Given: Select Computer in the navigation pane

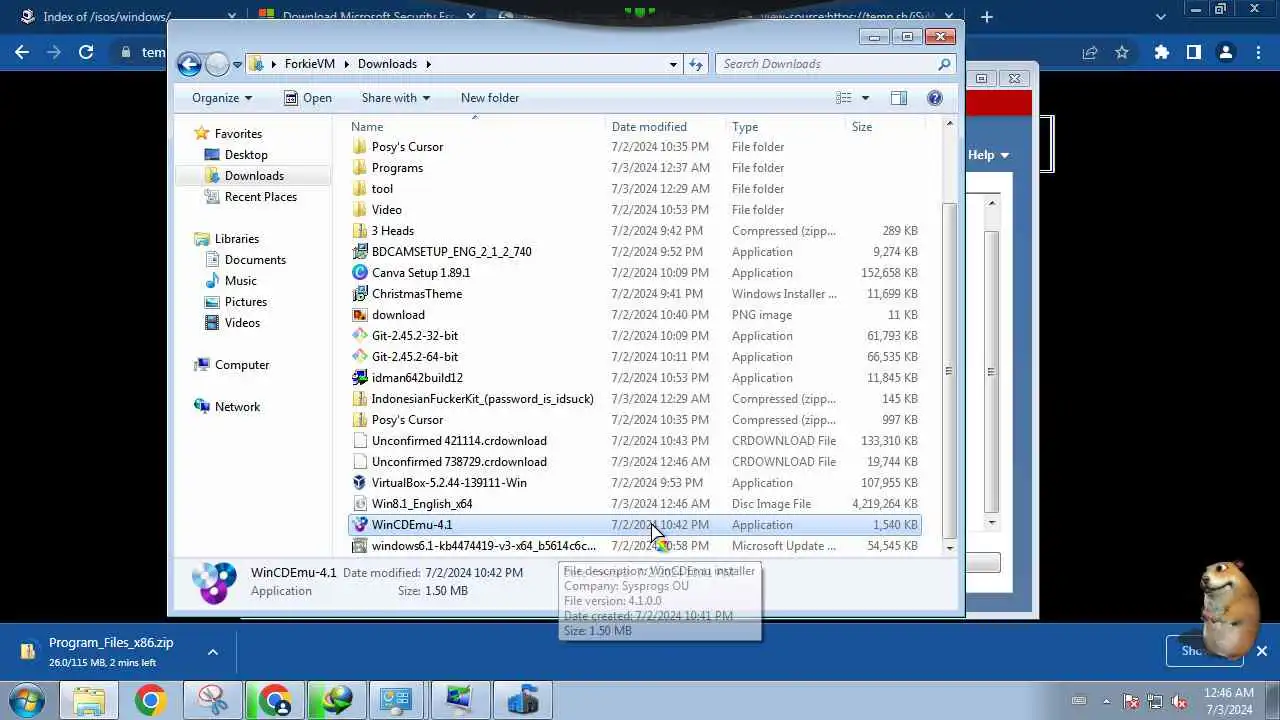Looking at the screenshot, I should point(242,365).
